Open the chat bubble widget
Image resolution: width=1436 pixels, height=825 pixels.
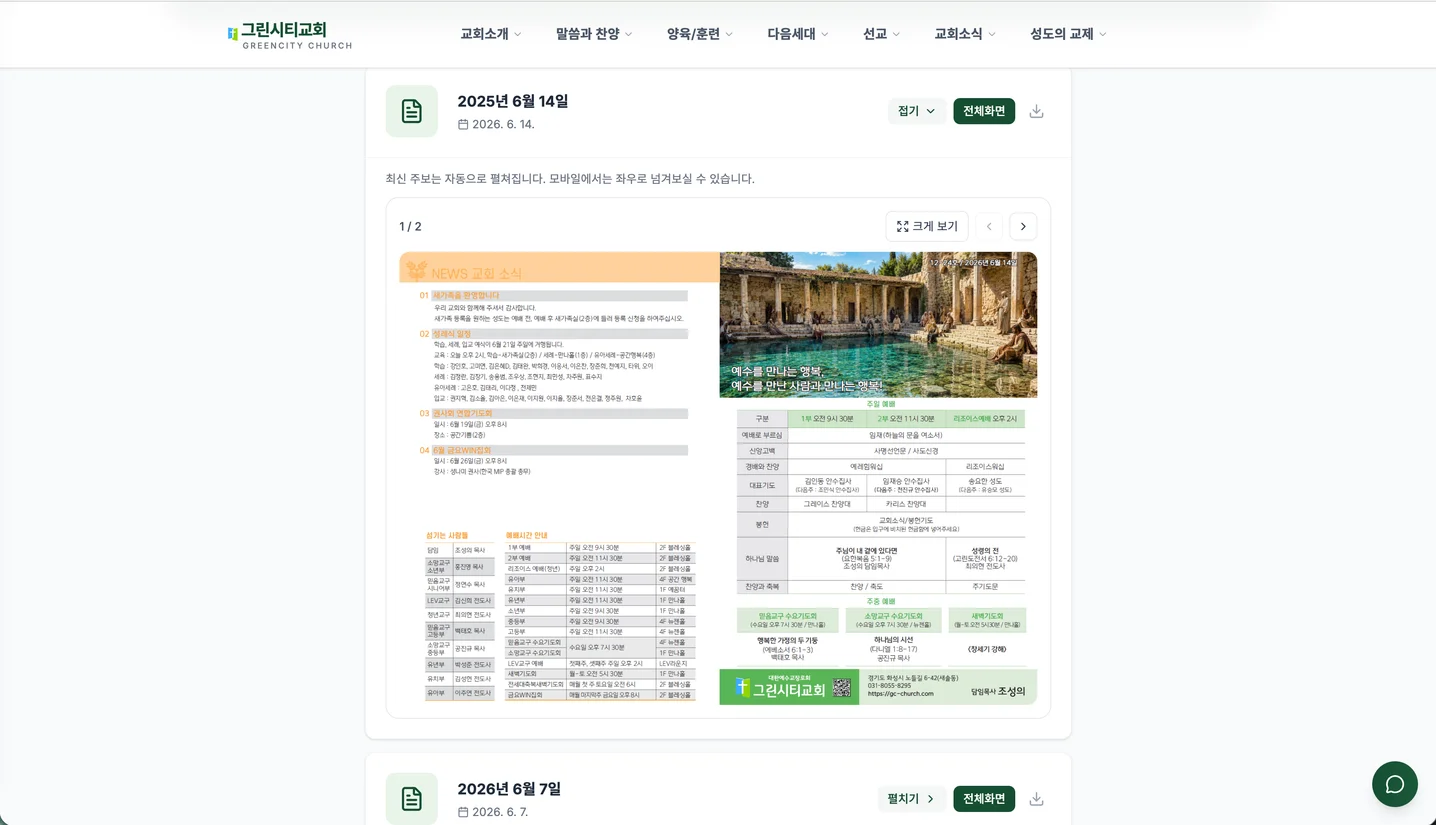1395,784
